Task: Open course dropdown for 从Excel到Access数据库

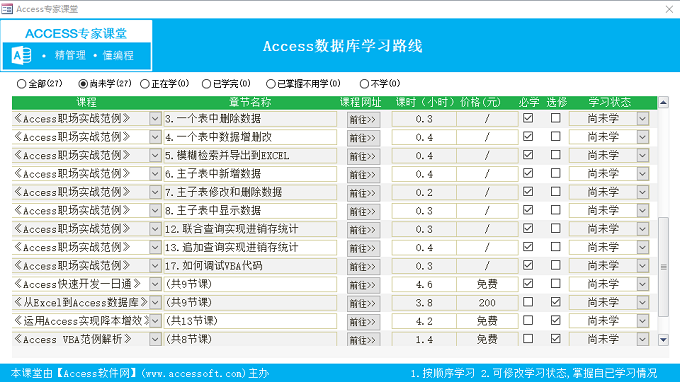Action: point(155,302)
